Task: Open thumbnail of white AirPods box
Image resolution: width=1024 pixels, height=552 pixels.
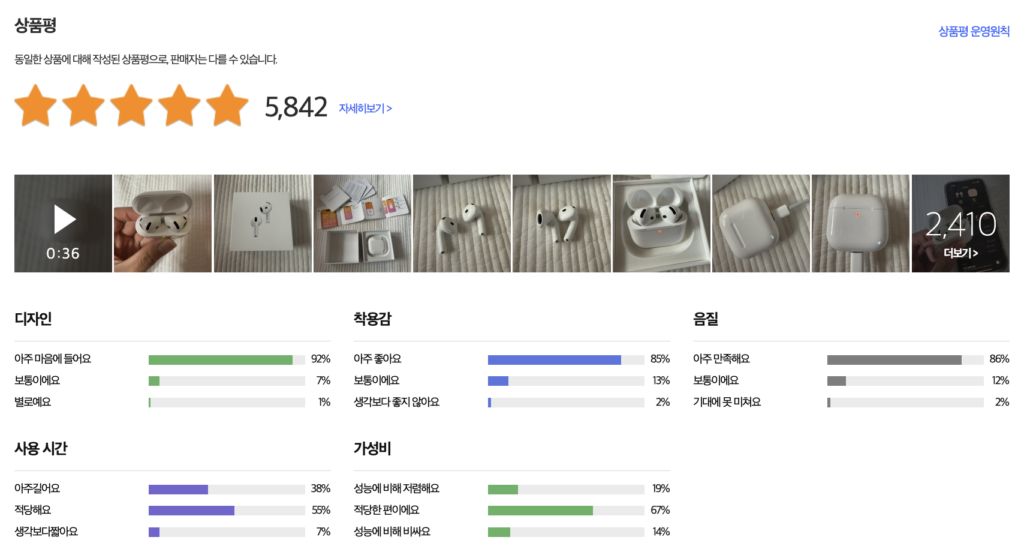Action: tap(263, 223)
